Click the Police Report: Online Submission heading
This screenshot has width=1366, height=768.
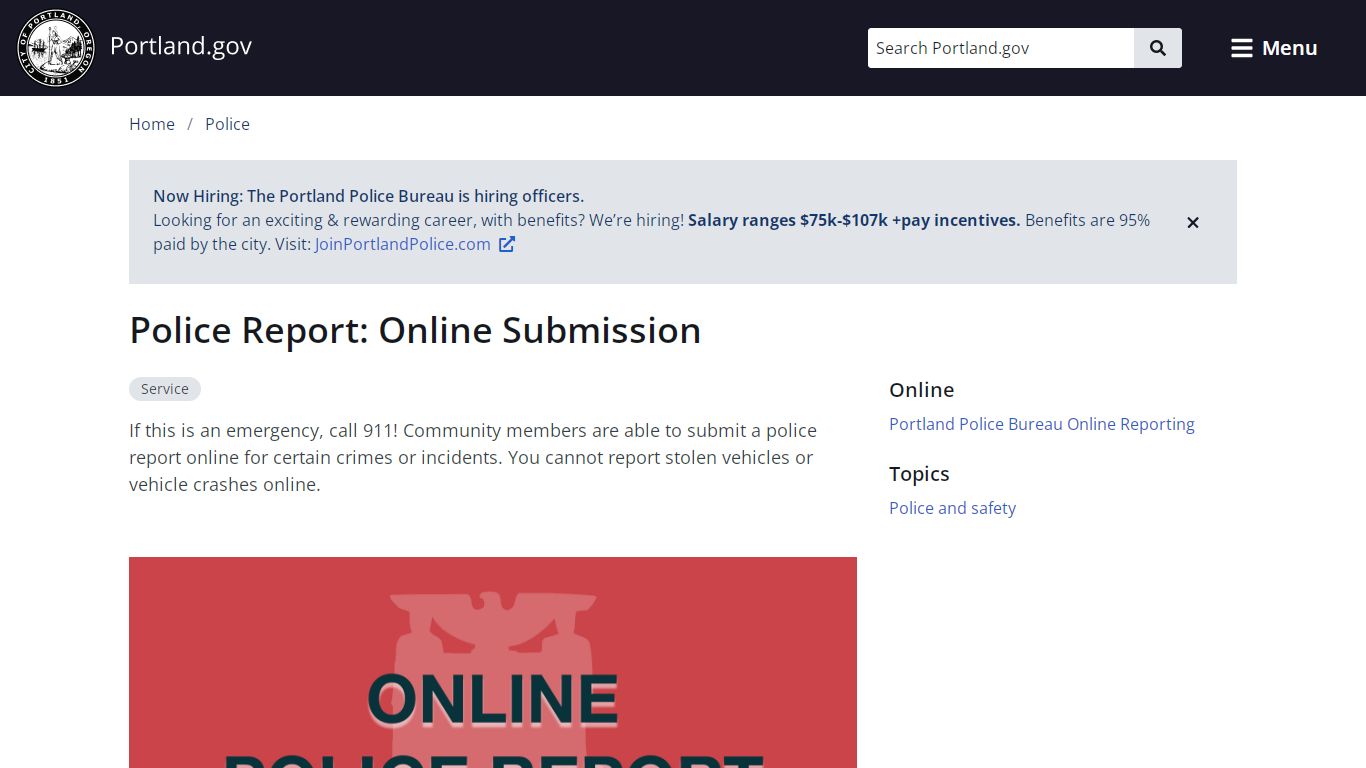click(415, 331)
